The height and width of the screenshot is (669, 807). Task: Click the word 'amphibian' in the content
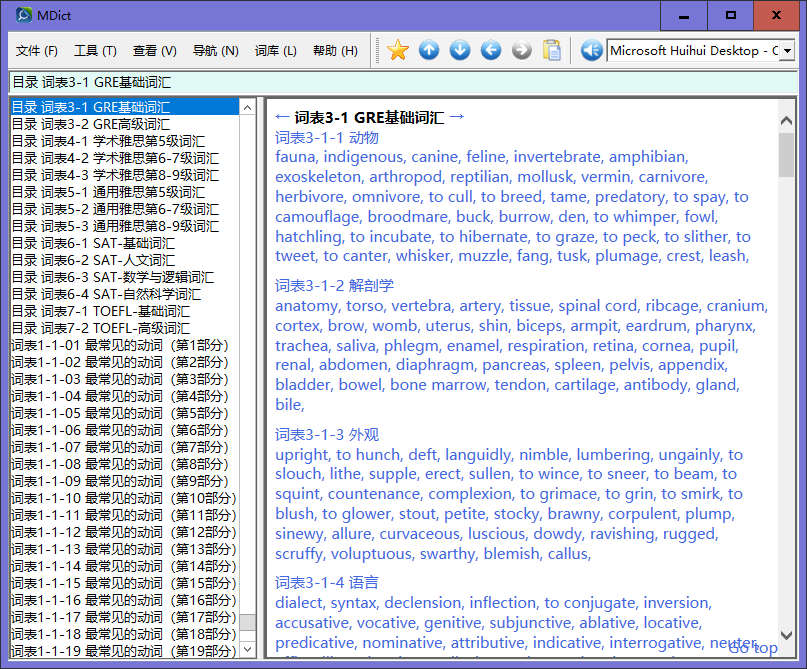(x=647, y=157)
